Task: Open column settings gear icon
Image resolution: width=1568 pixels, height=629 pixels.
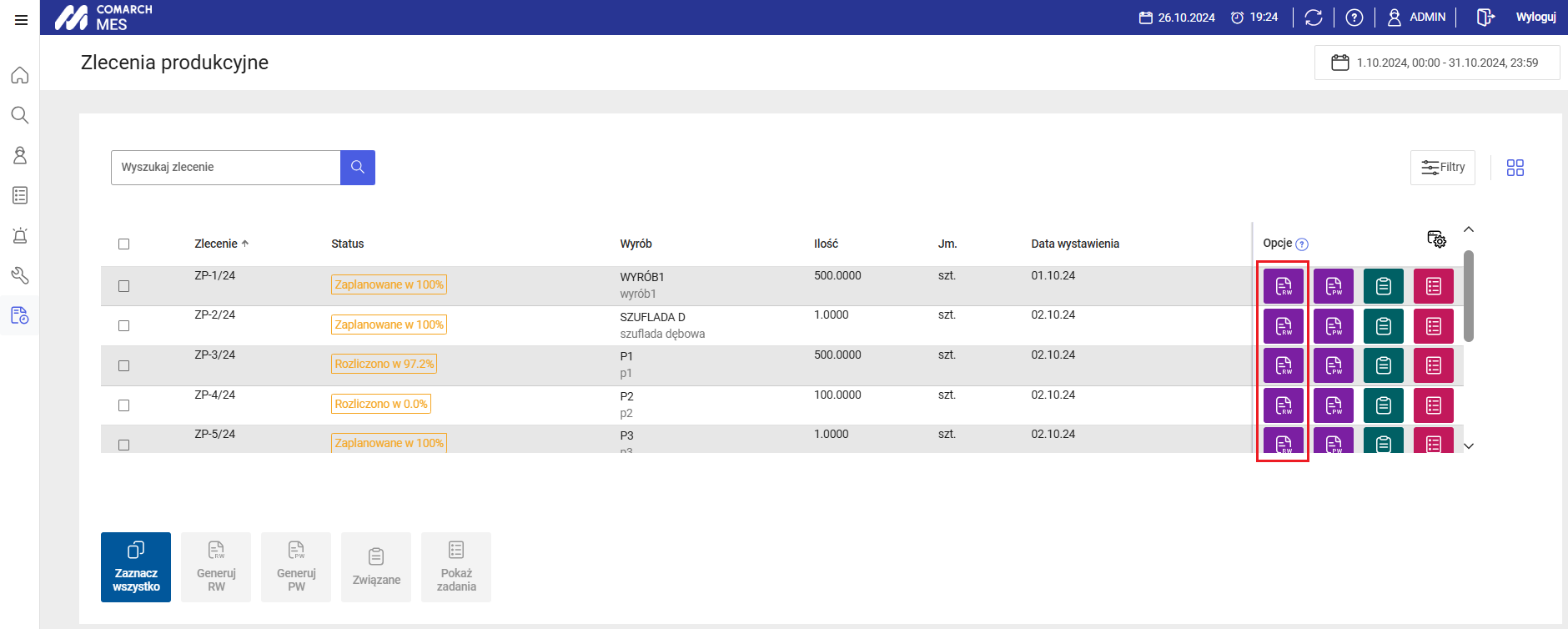Action: click(1436, 239)
